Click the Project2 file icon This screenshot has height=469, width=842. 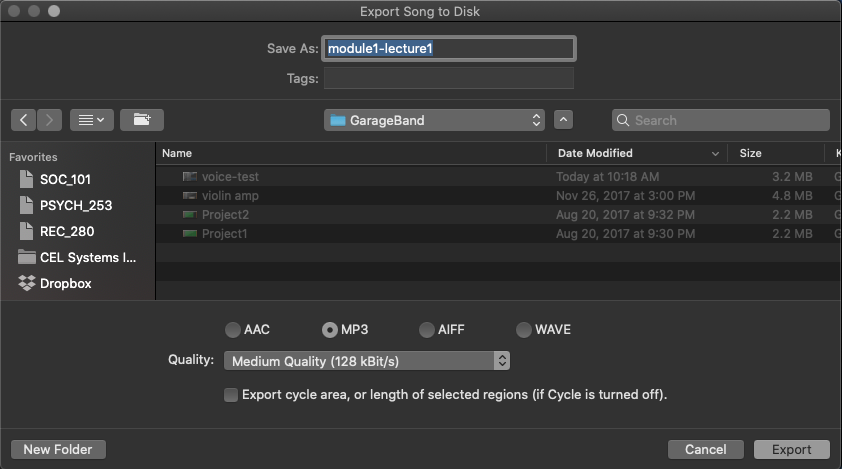coord(190,214)
